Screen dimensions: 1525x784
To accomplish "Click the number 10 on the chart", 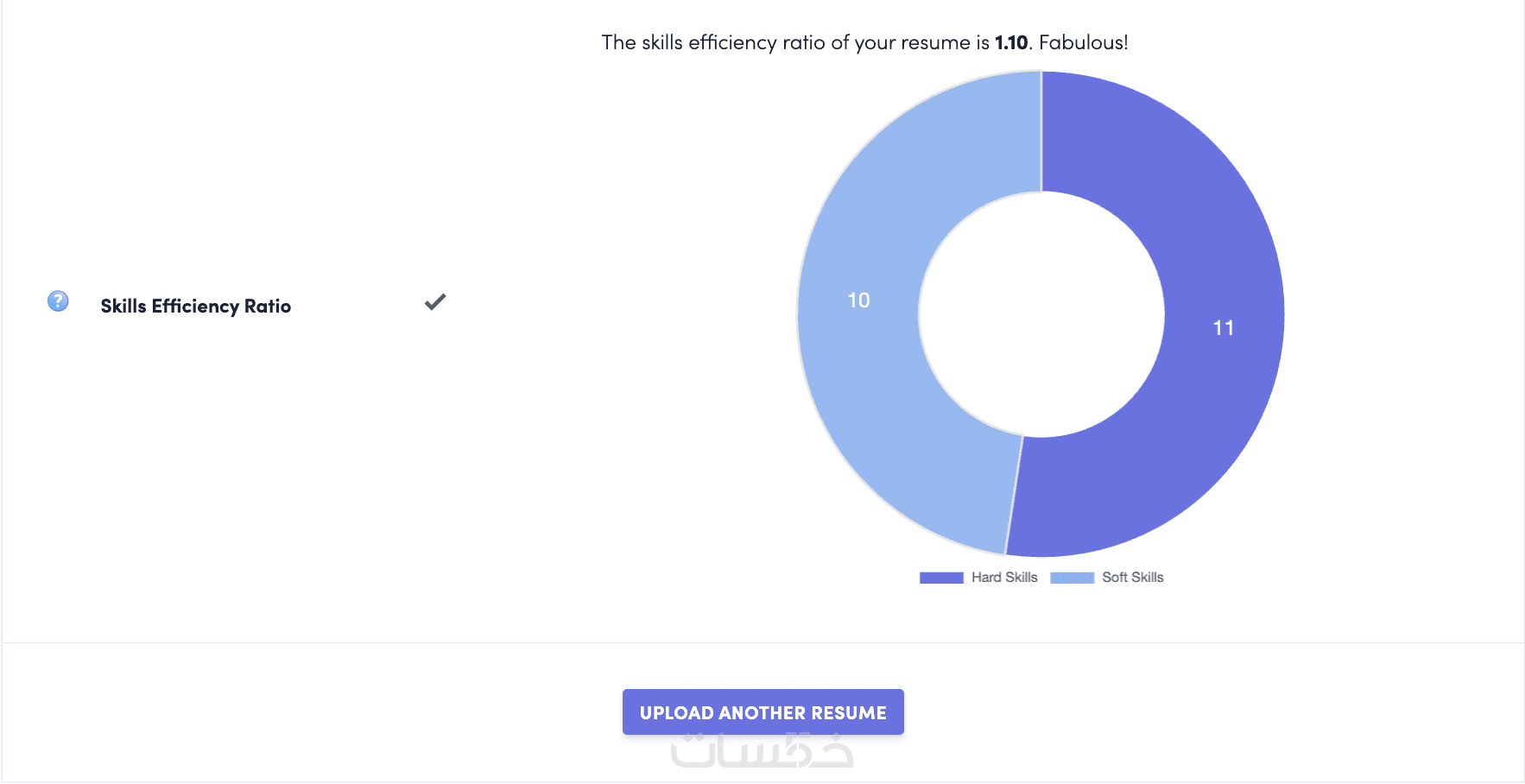I will pos(858,300).
